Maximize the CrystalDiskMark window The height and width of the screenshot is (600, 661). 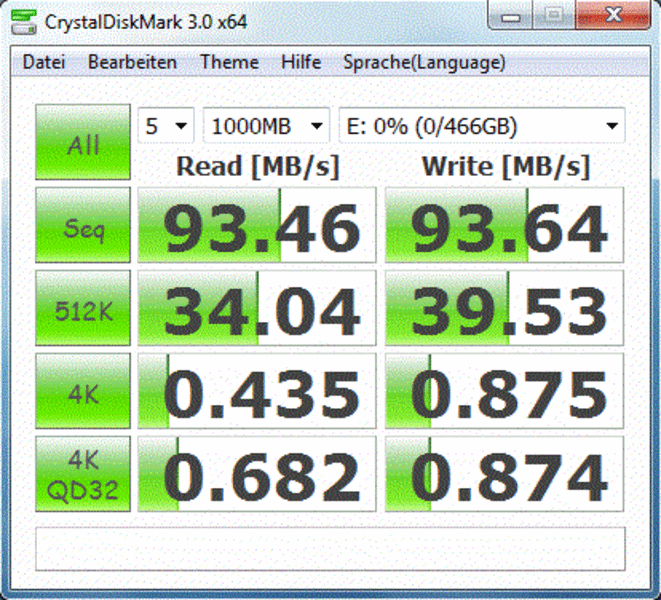(x=554, y=15)
